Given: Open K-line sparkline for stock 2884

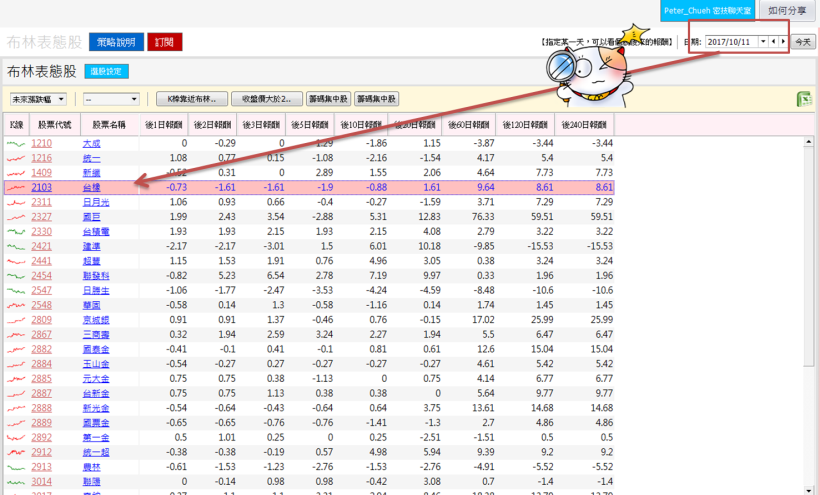Looking at the screenshot, I should click(x=16, y=364).
